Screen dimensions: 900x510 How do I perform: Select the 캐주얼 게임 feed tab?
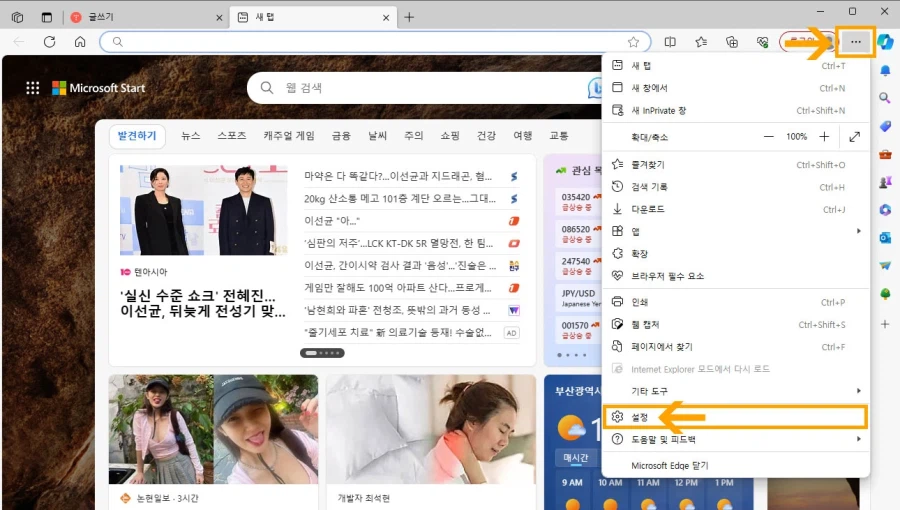tap(289, 136)
